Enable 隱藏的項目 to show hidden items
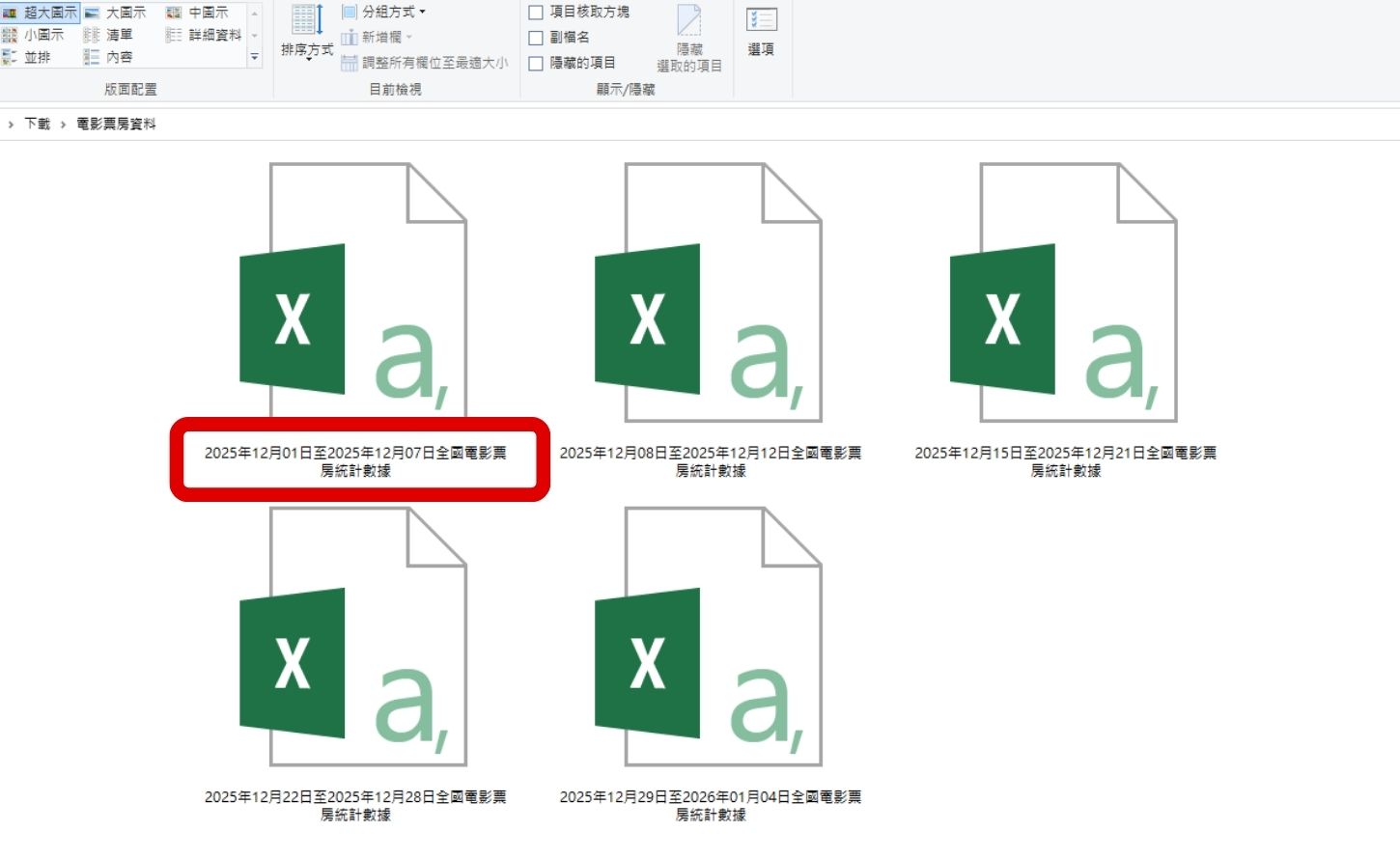Viewport: 1400px width, 859px height. (x=536, y=63)
